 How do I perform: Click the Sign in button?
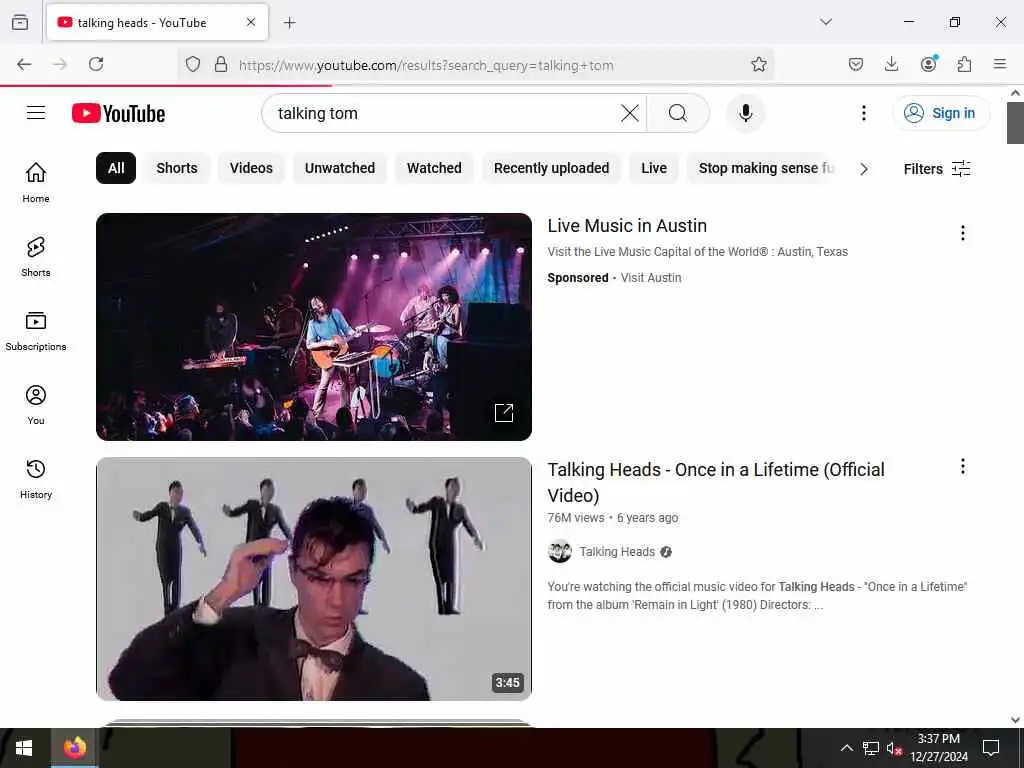(940, 113)
